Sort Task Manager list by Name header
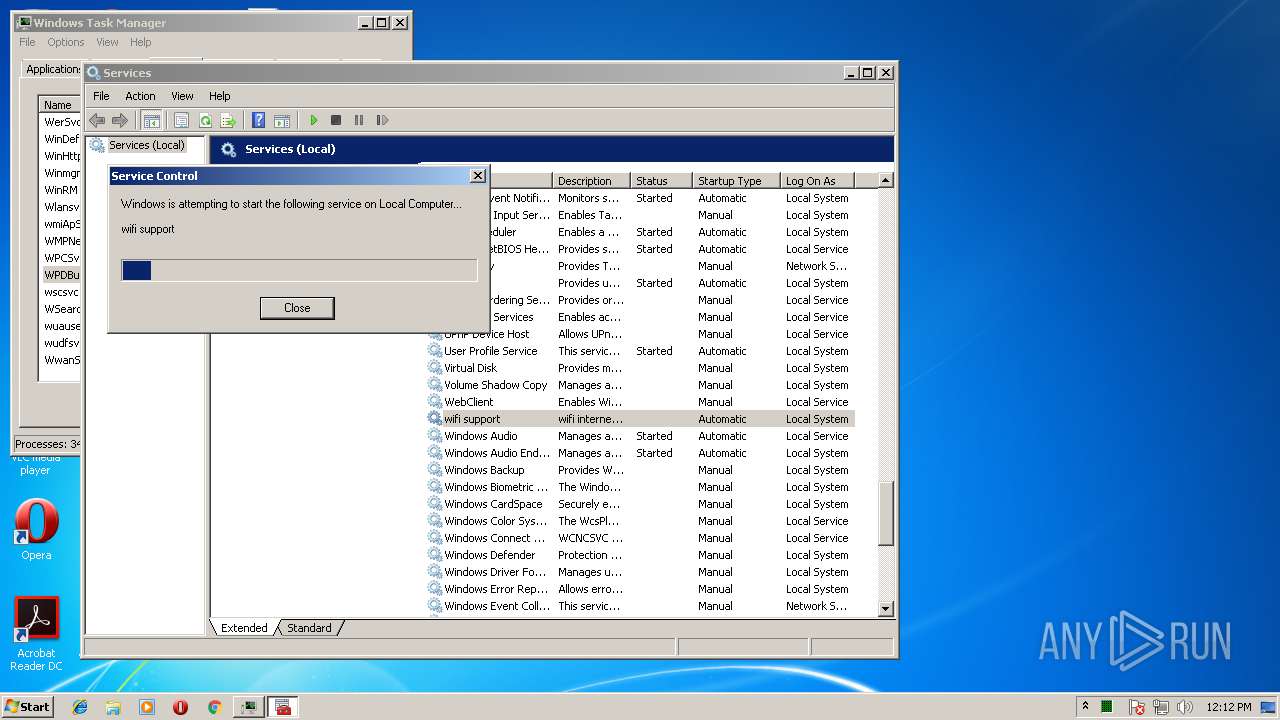 (x=59, y=104)
